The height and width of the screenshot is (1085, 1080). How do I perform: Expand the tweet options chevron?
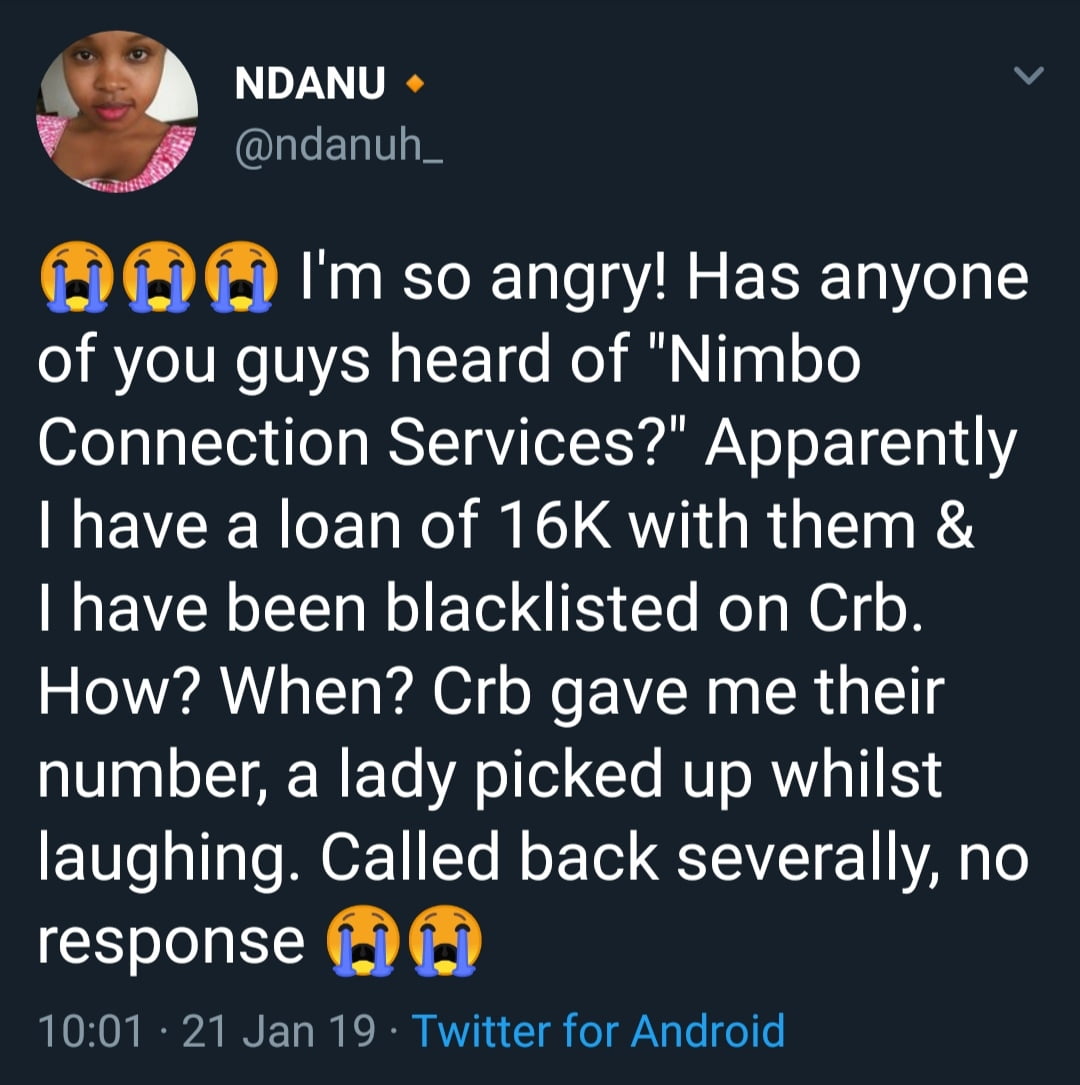1028,76
